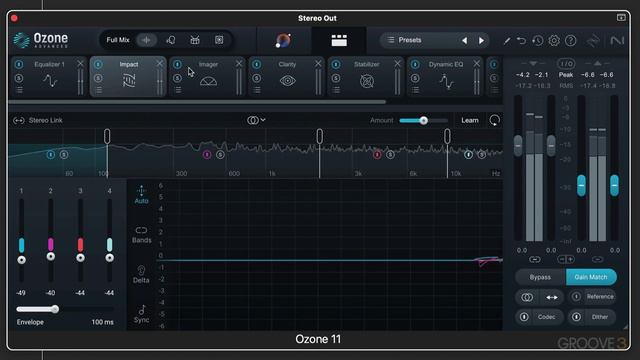Select the speaker icon in the Full Mix selector

coord(219,40)
